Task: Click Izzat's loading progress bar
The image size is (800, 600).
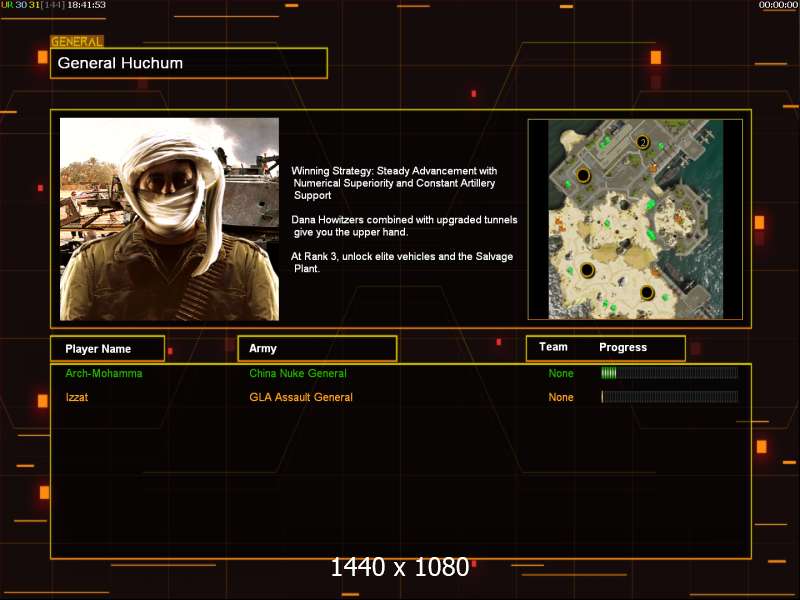Action: click(x=669, y=396)
